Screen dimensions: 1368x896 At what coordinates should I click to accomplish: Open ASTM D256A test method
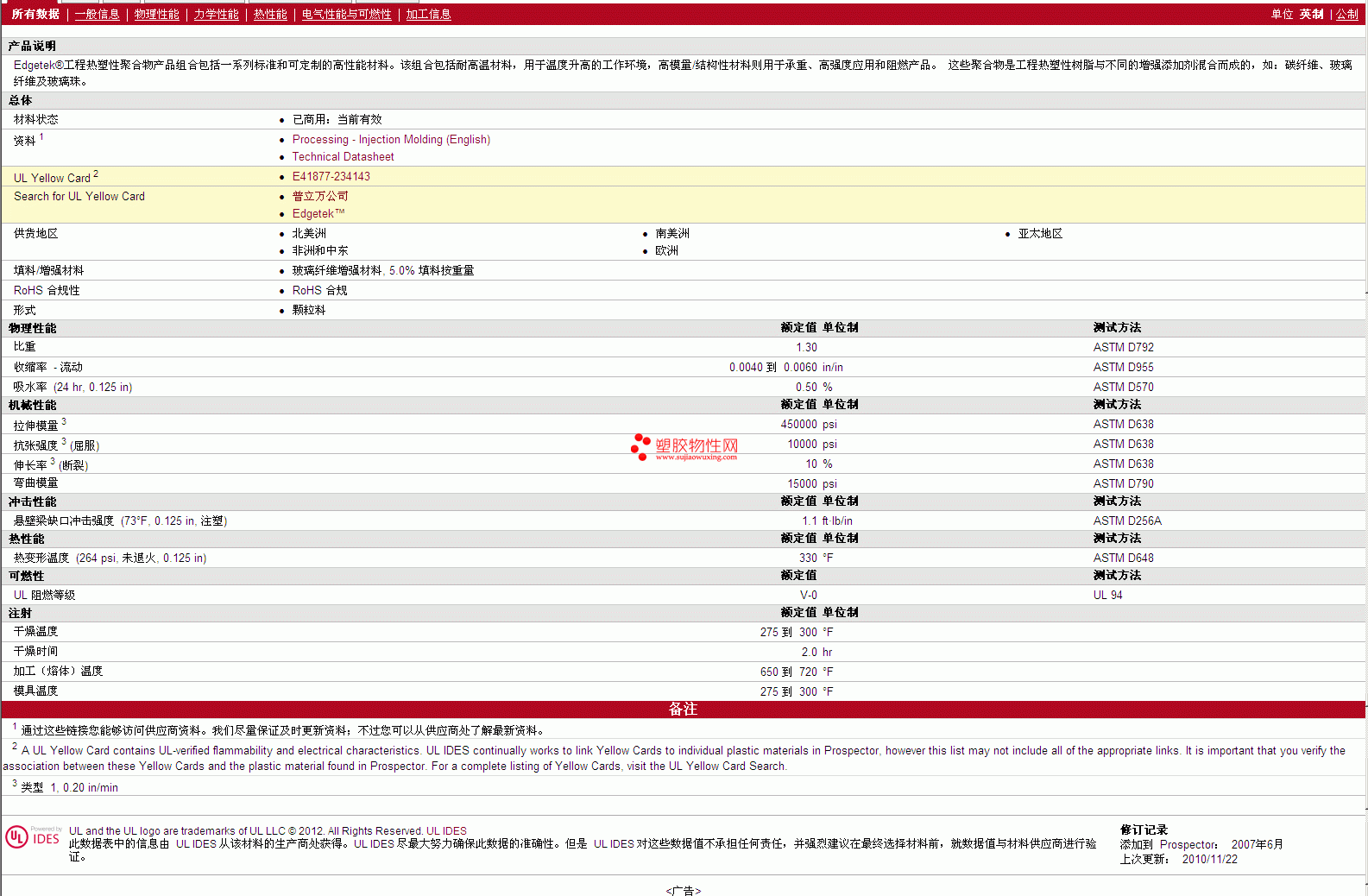tap(1127, 521)
